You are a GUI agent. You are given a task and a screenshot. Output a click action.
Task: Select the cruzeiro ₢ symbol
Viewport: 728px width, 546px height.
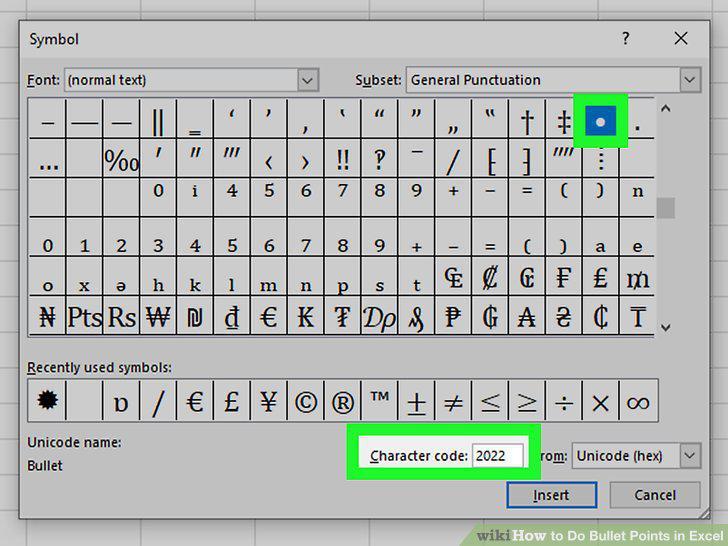(x=527, y=276)
